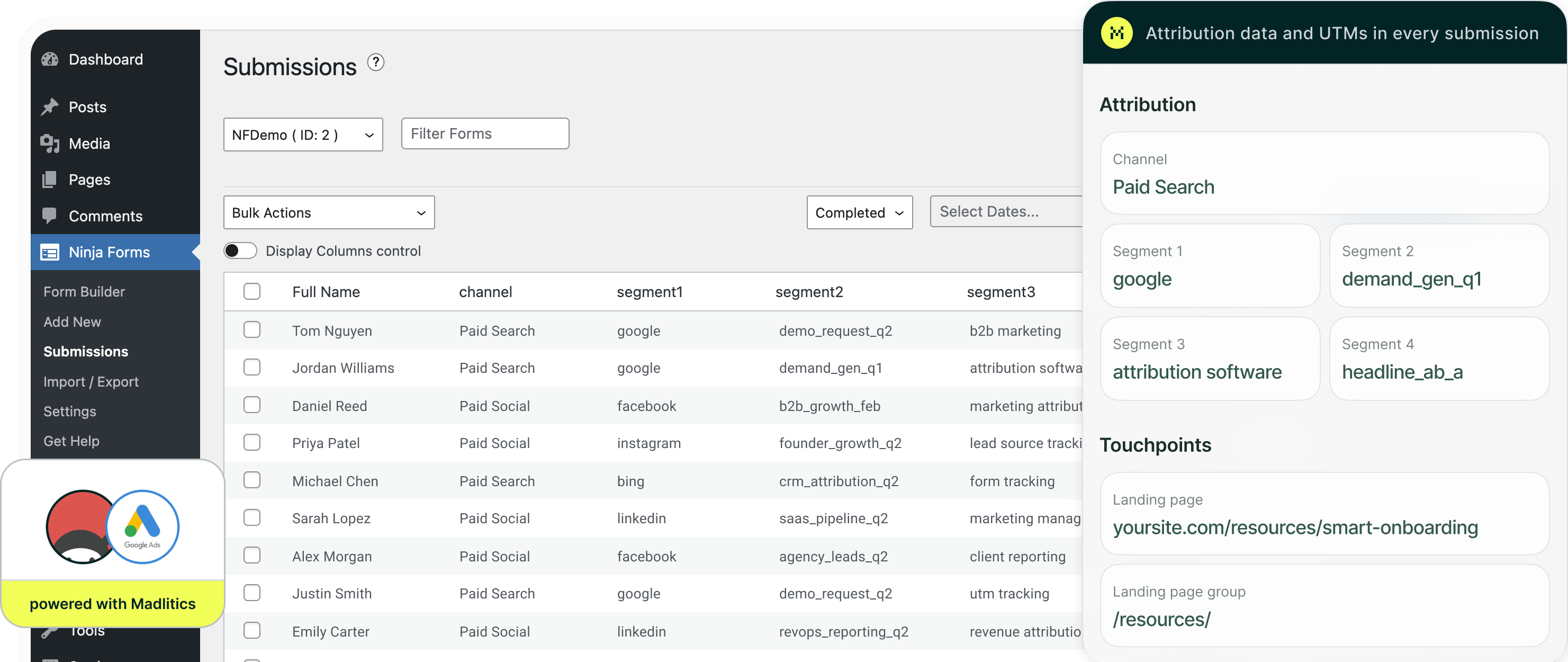Open the Form Builder submenu link
Image resolution: width=1568 pixels, height=662 pixels.
(84, 292)
